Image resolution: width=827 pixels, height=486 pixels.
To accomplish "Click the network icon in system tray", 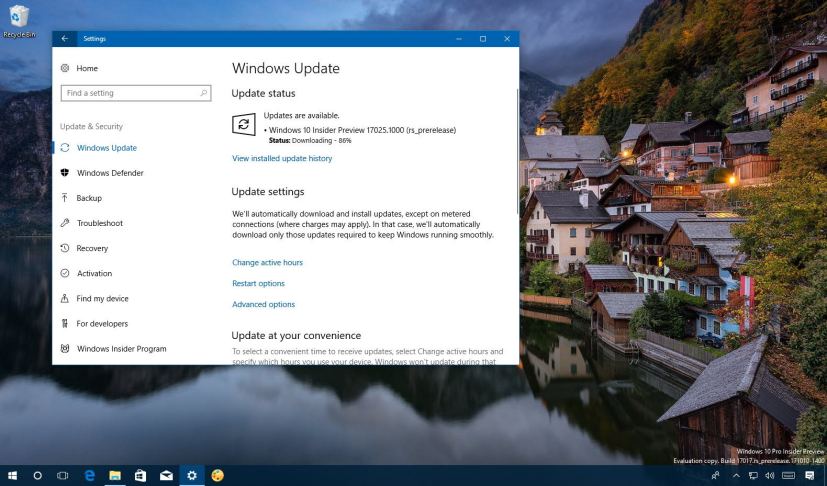I will click(x=754, y=475).
